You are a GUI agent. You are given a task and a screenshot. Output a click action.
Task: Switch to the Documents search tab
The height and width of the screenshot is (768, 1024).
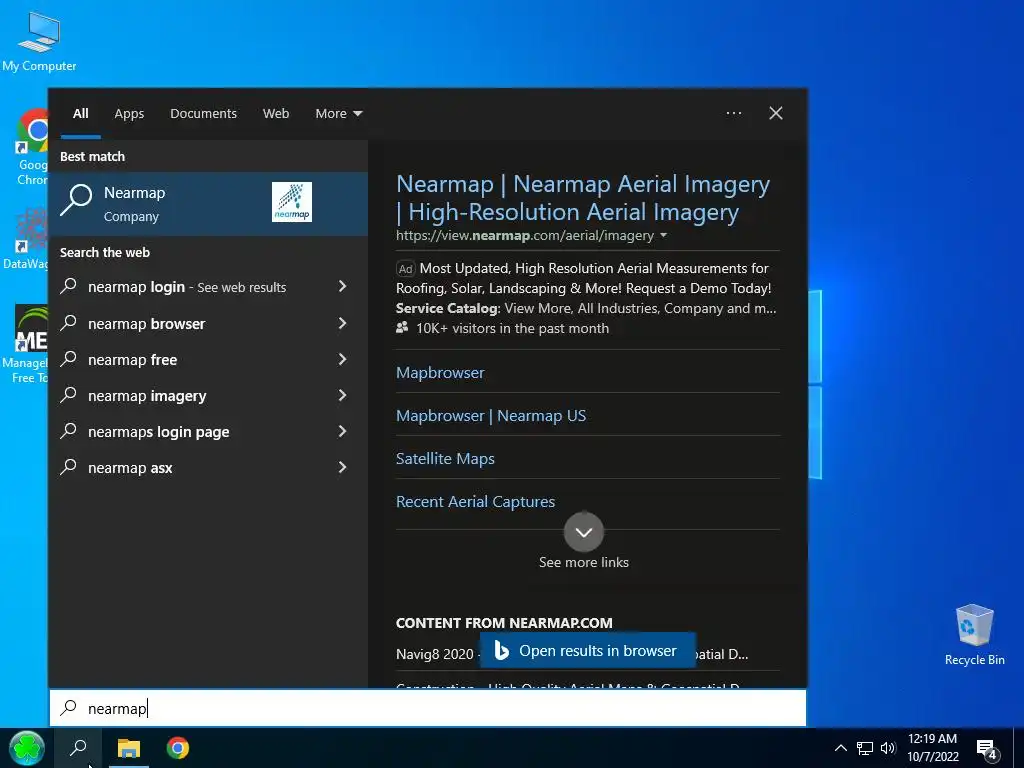coord(203,114)
